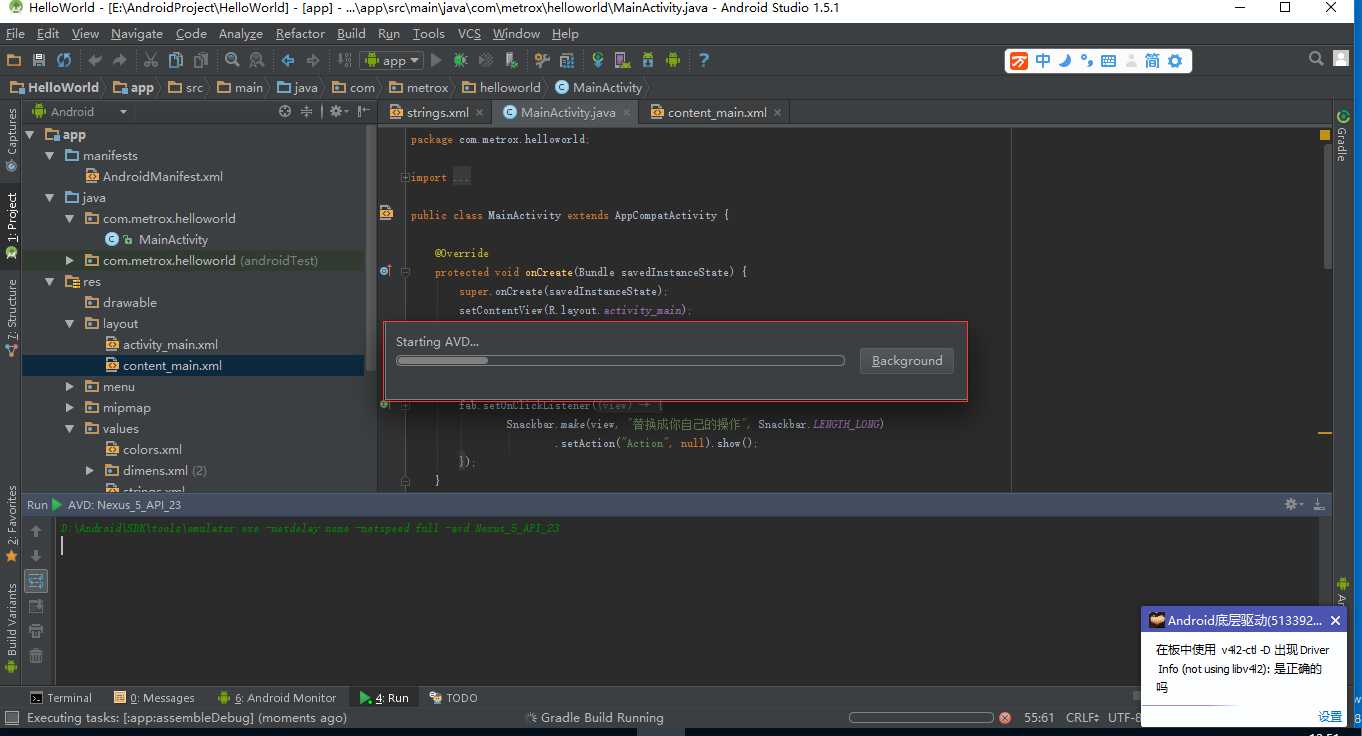Open the VCS menu
This screenshot has width=1362, height=736.
(469, 33)
